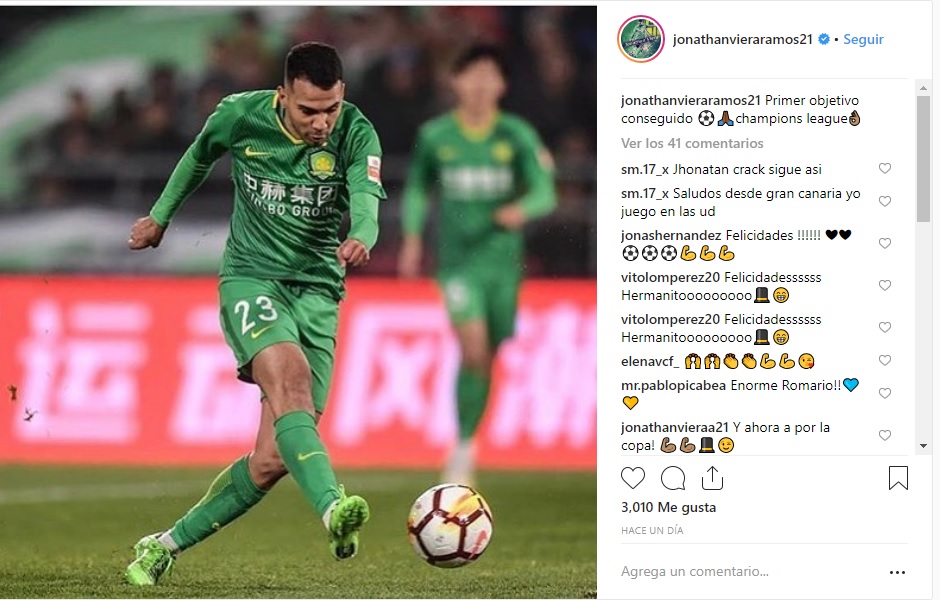The image size is (940, 600).
Task: Click the verified badge next to the username
Action: pyautogui.click(x=824, y=39)
